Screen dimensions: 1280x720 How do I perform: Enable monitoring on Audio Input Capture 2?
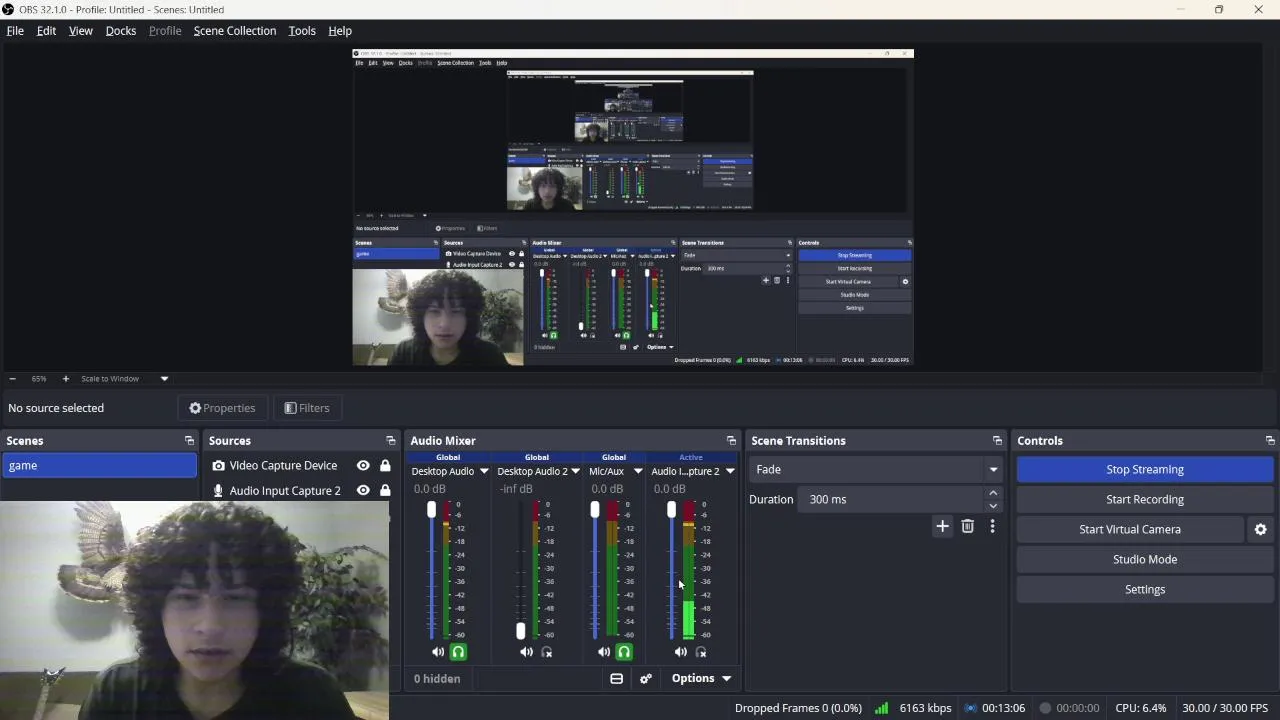point(701,652)
